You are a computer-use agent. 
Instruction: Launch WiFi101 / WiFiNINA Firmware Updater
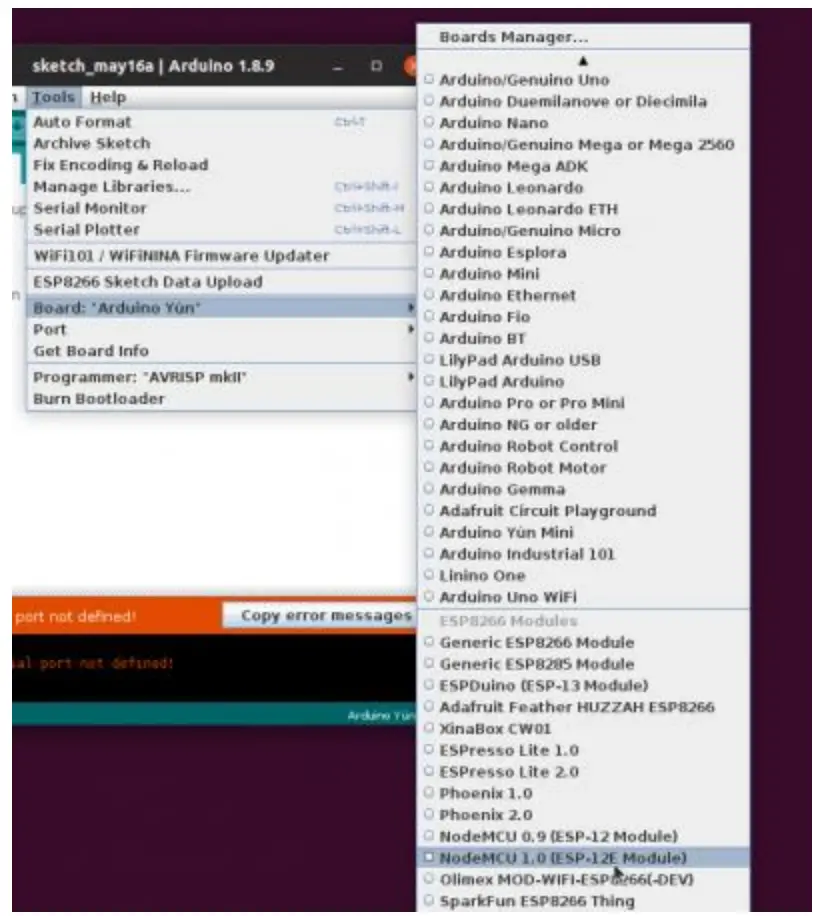(221, 256)
